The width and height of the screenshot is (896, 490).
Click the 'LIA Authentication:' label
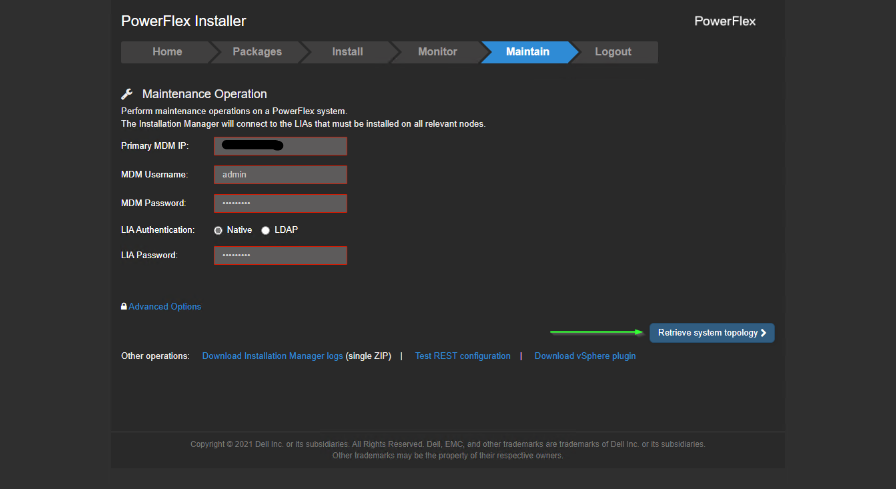click(158, 230)
